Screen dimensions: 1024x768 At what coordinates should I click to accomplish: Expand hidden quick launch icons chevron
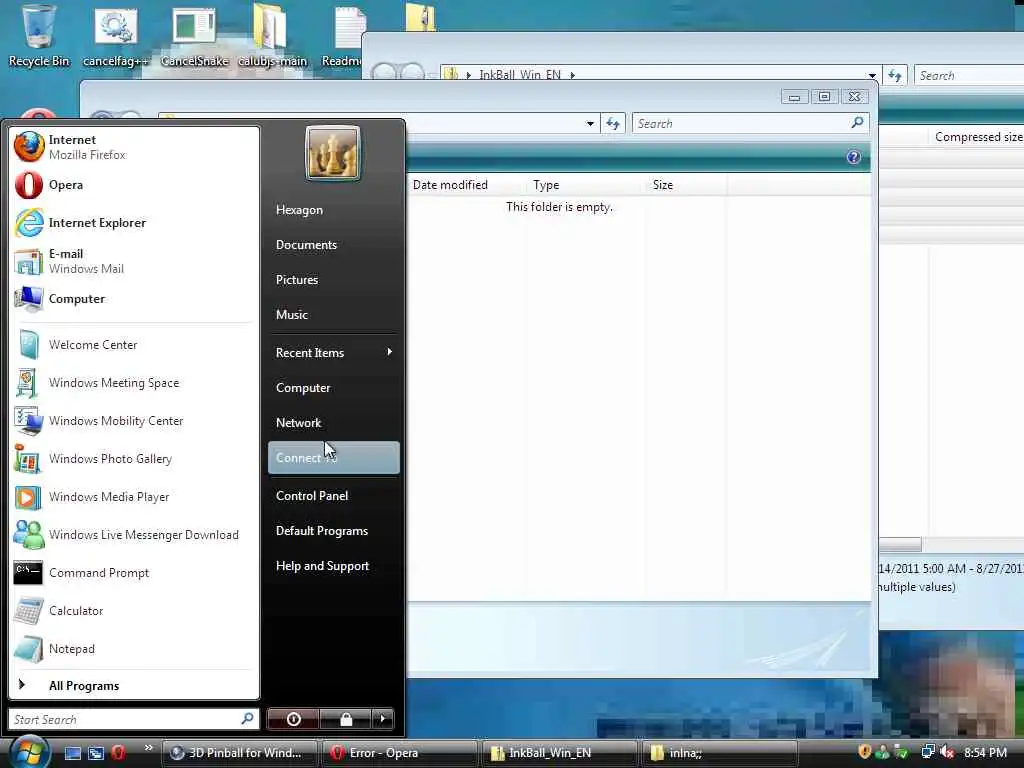coord(148,748)
